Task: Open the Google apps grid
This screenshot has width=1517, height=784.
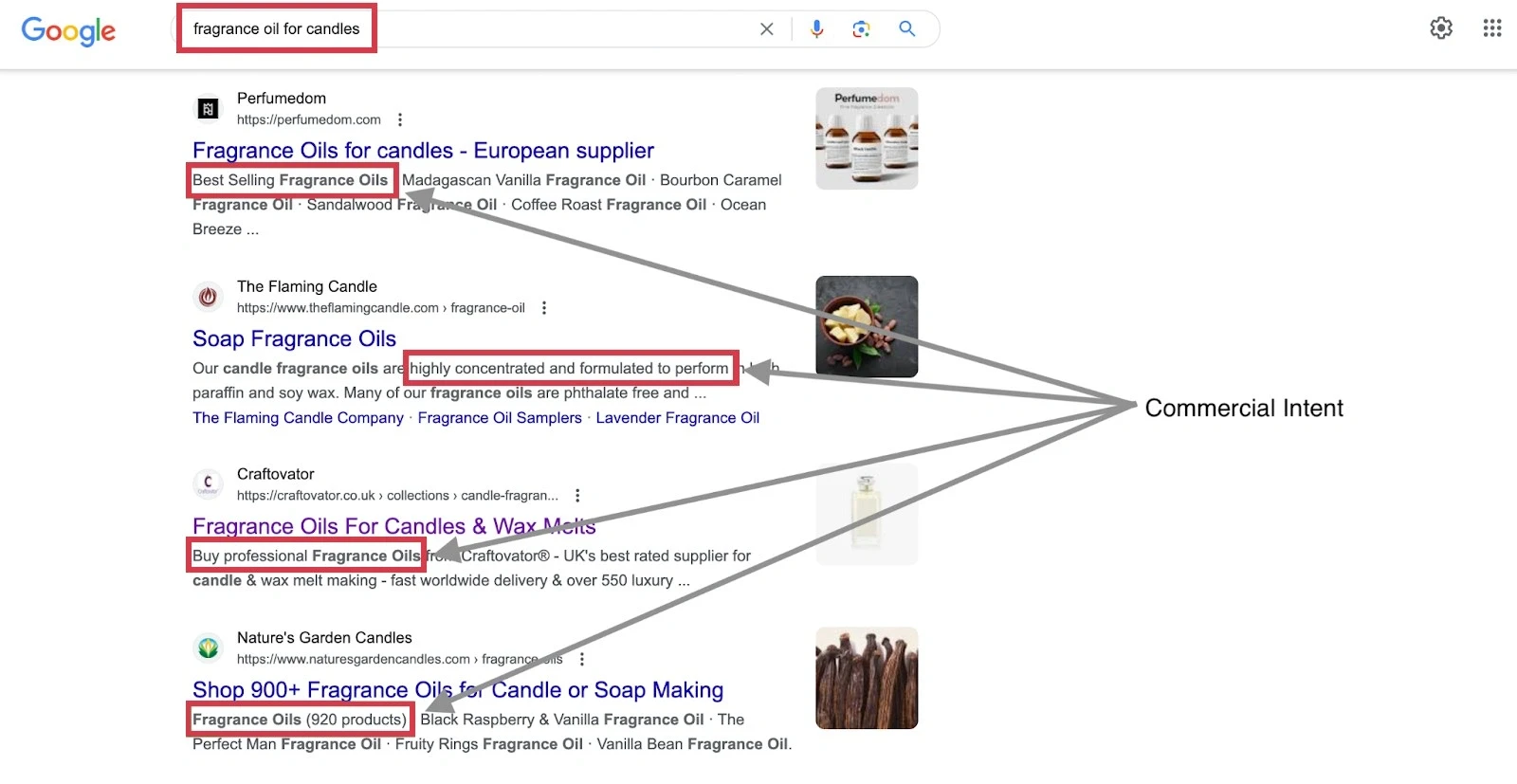Action: 1492,28
